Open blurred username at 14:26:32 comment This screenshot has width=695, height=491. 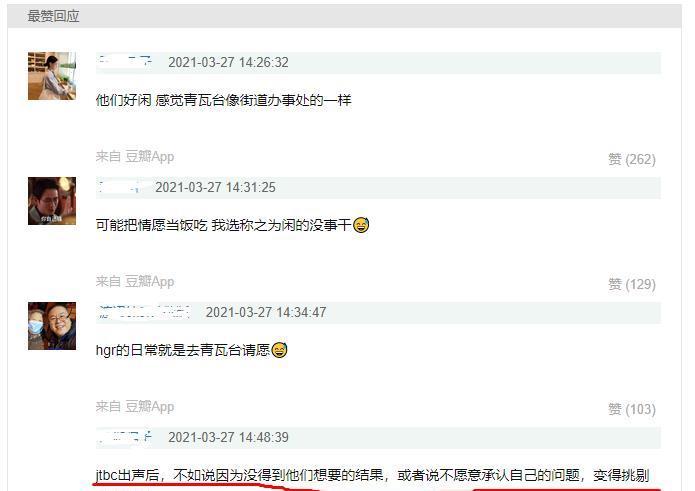click(125, 62)
